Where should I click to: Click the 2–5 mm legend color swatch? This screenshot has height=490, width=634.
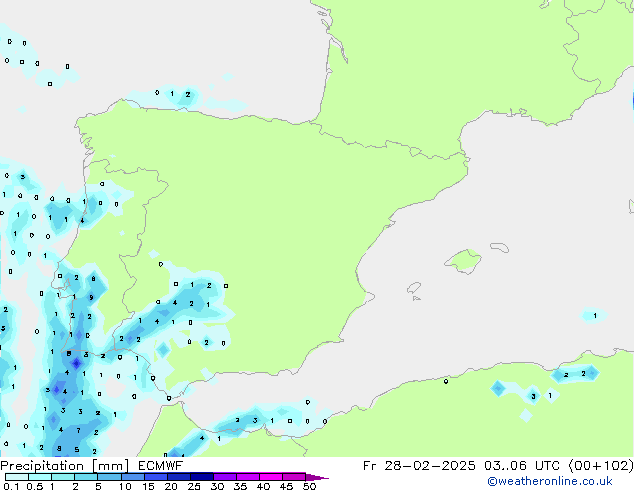(86, 477)
